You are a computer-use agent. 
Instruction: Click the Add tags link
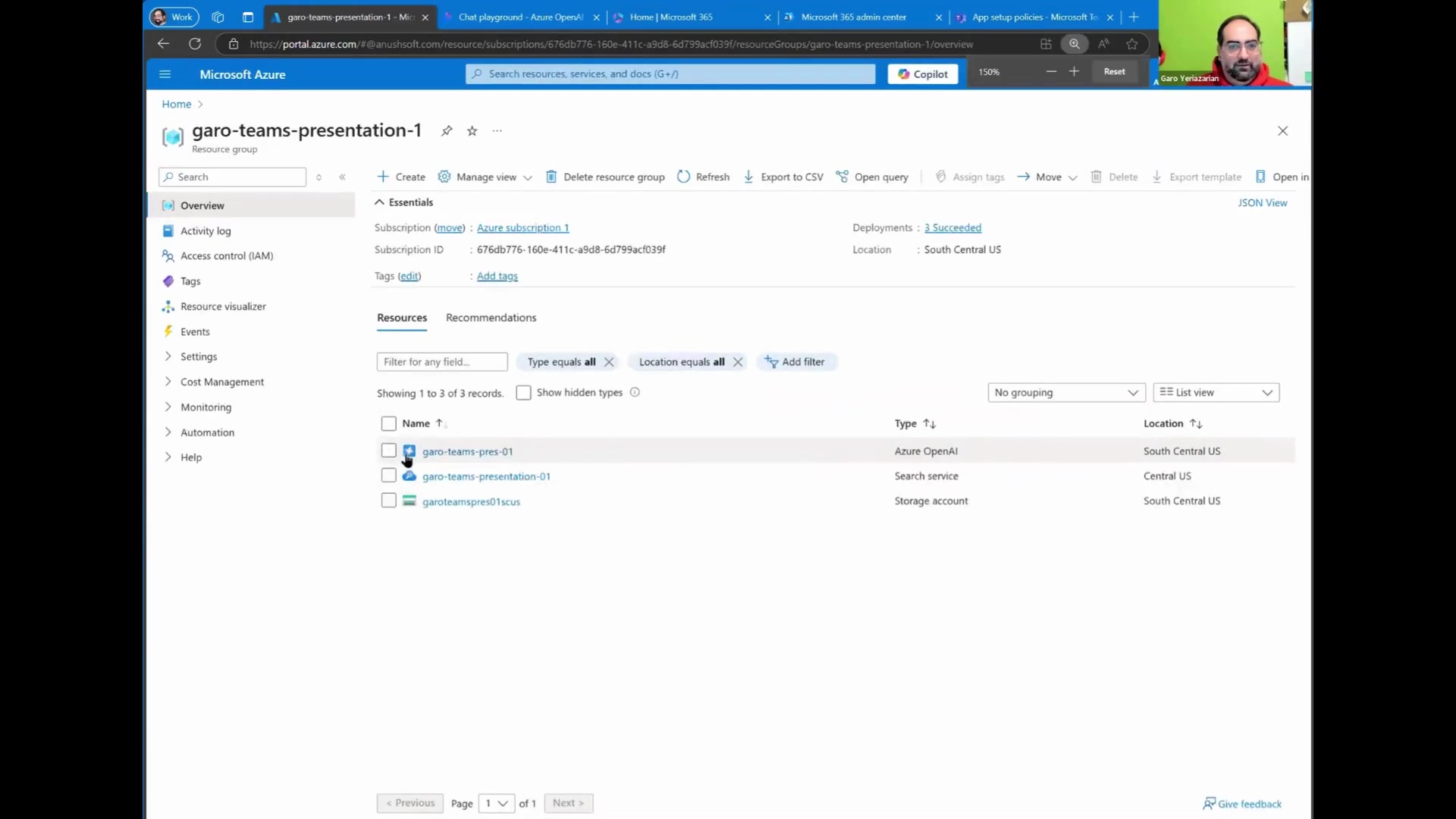497,276
